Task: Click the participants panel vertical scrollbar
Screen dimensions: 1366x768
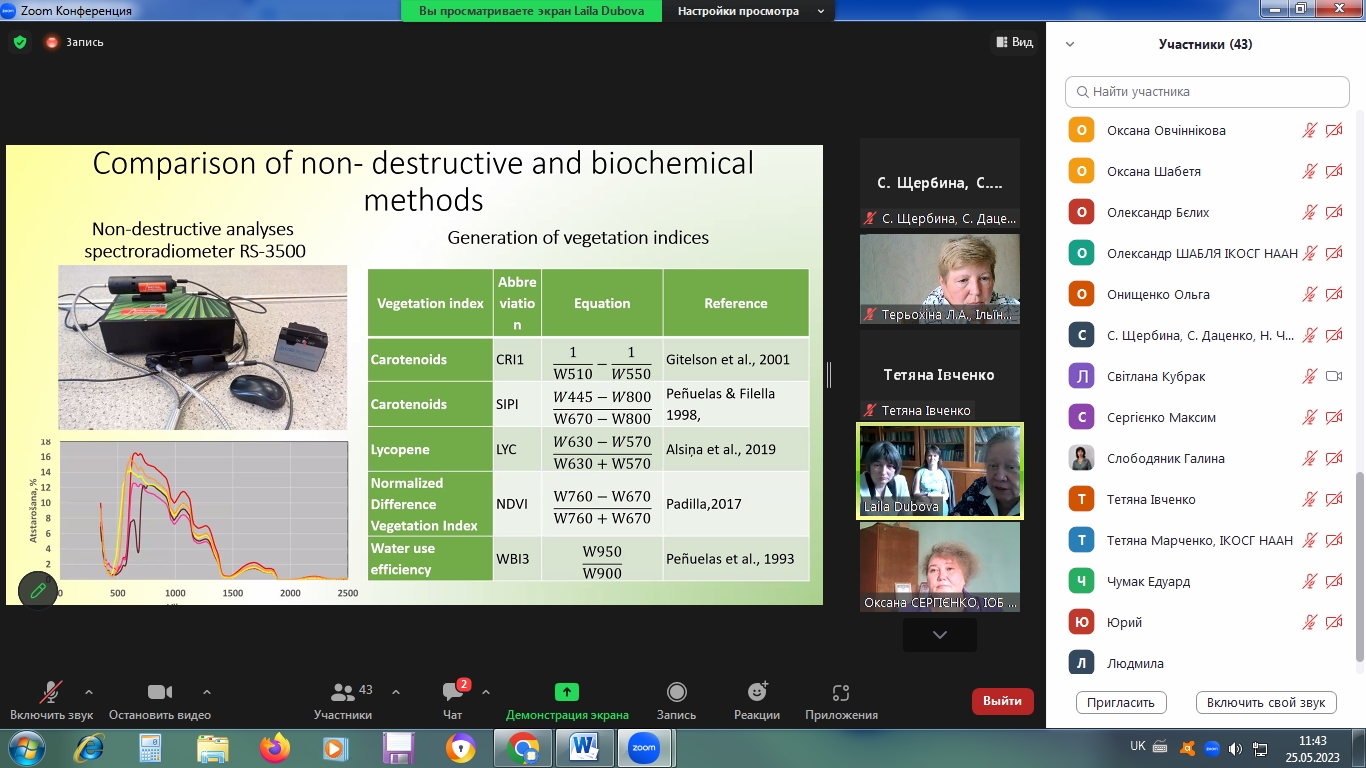Action: (x=1358, y=565)
